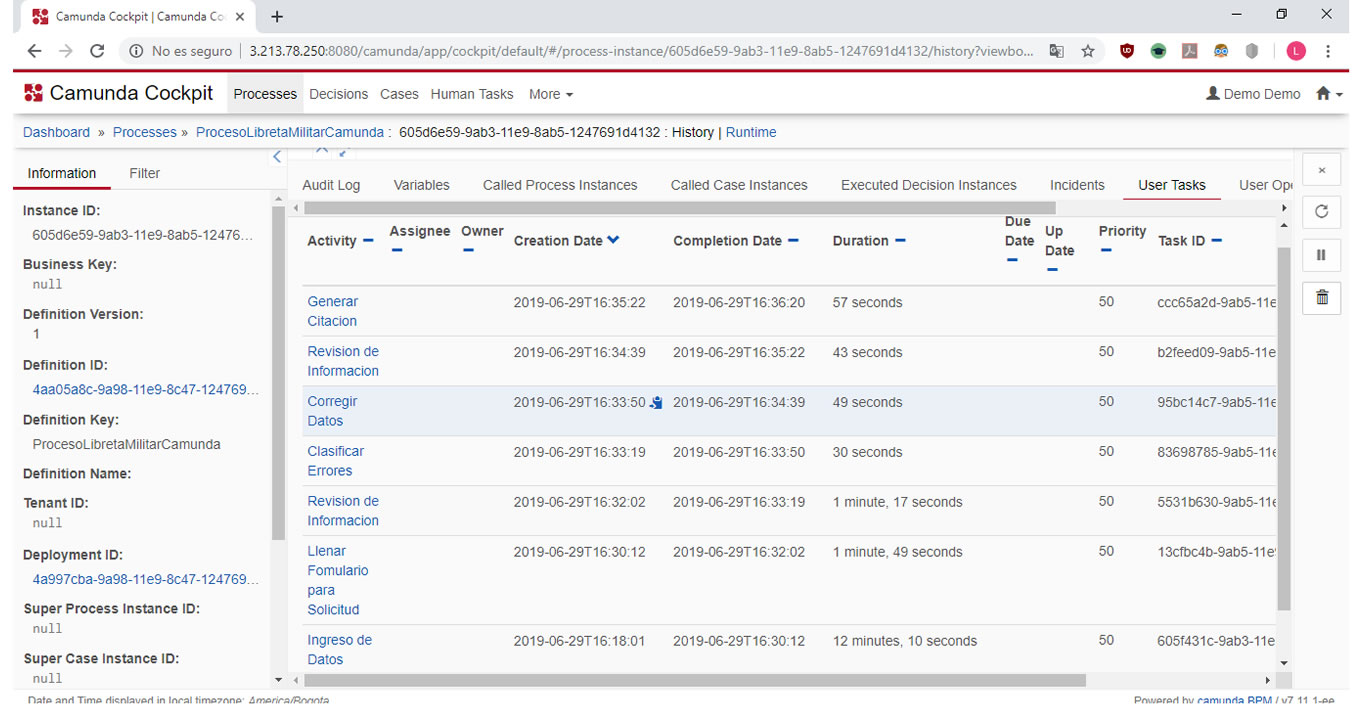
Task: Collapse the Information sidebar chevron
Action: [277, 156]
